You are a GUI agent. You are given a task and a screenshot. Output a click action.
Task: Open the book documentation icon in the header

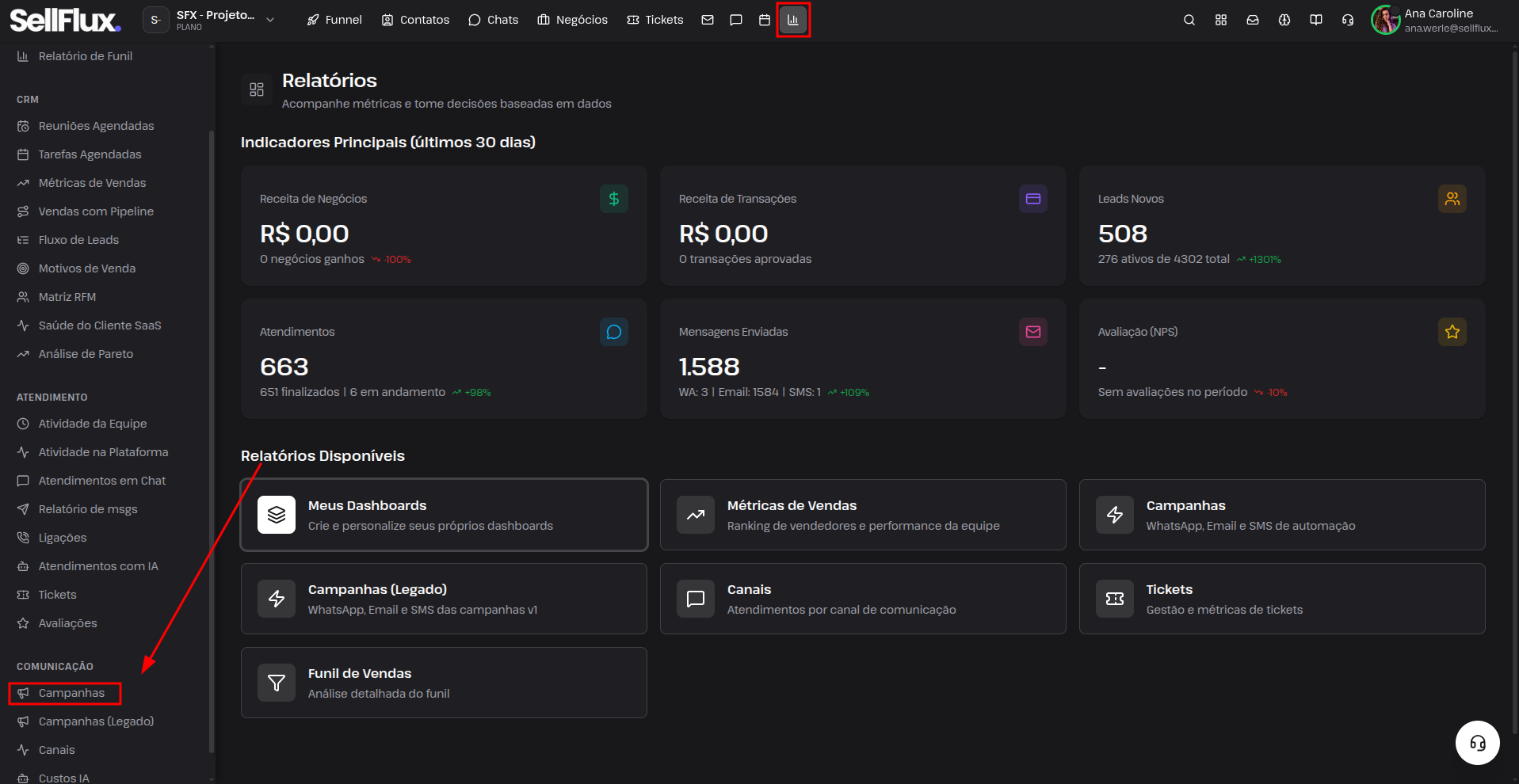(1316, 20)
